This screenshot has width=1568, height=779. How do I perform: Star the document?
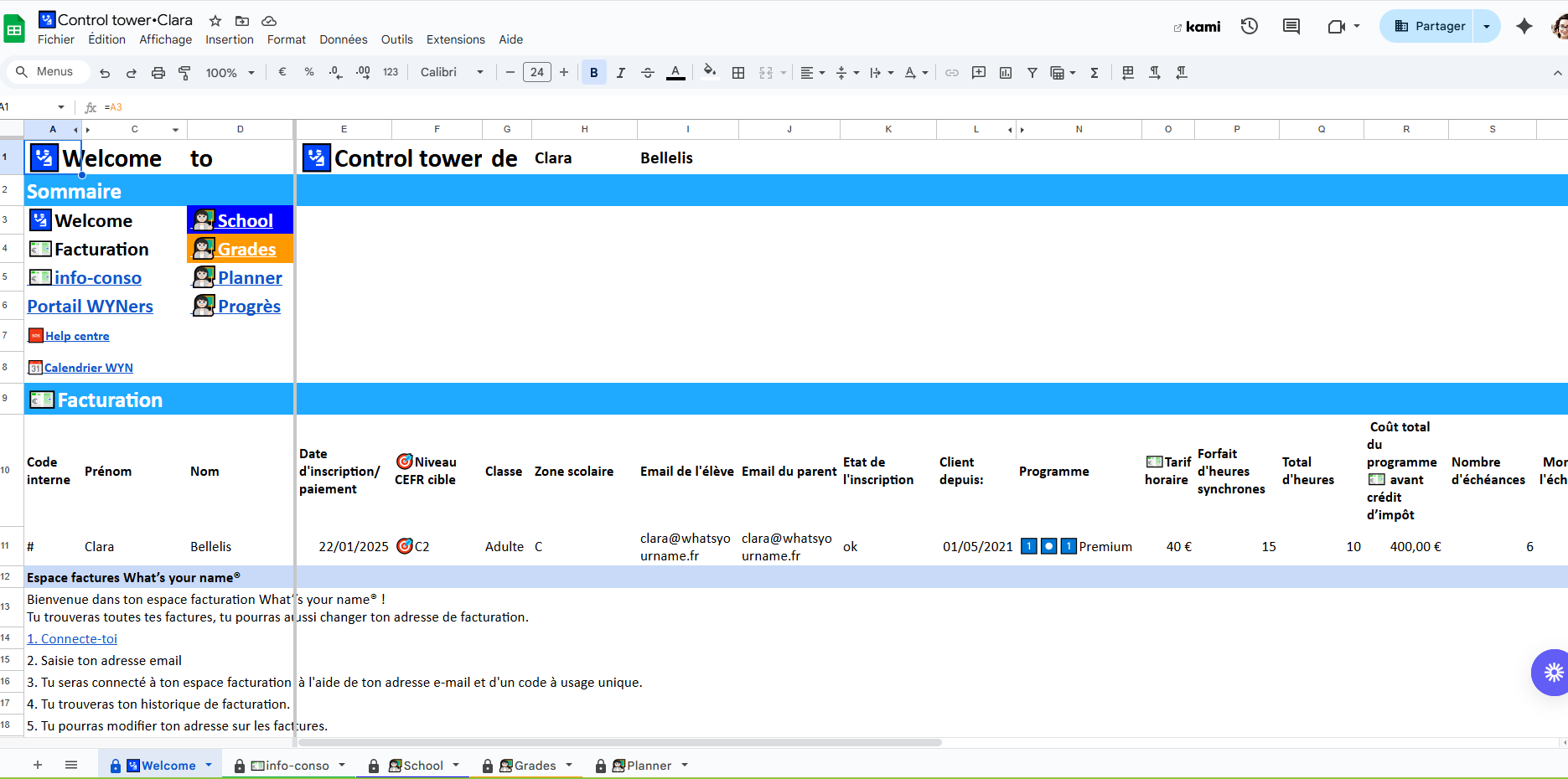coord(215,20)
